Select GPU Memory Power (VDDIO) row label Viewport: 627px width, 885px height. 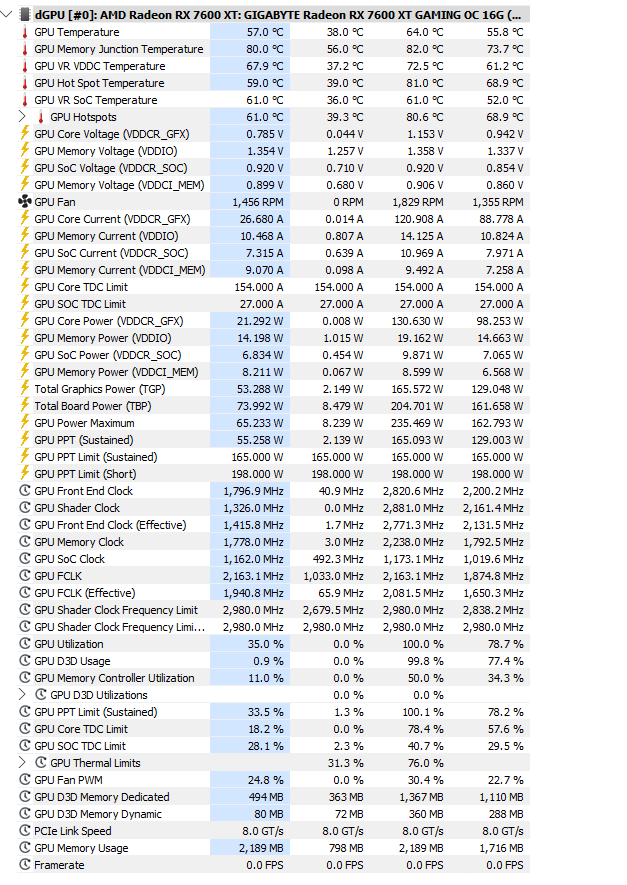click(103, 338)
